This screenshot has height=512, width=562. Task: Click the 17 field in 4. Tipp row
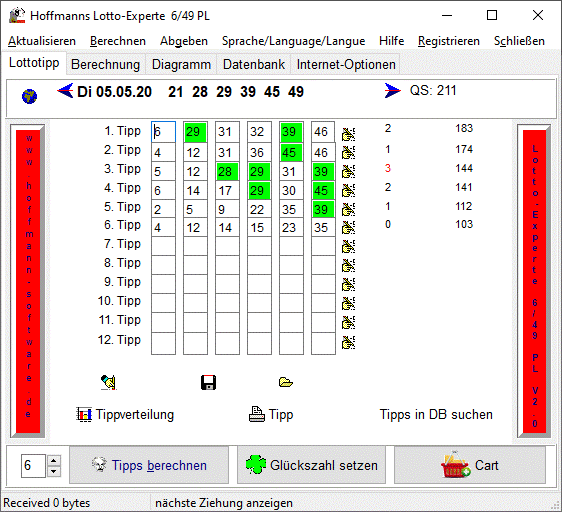227,190
